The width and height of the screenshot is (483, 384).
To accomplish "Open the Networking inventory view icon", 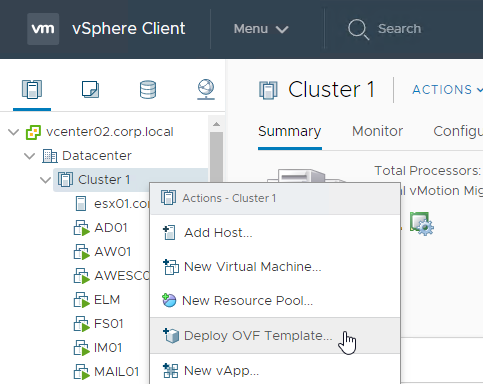I will click(x=206, y=89).
